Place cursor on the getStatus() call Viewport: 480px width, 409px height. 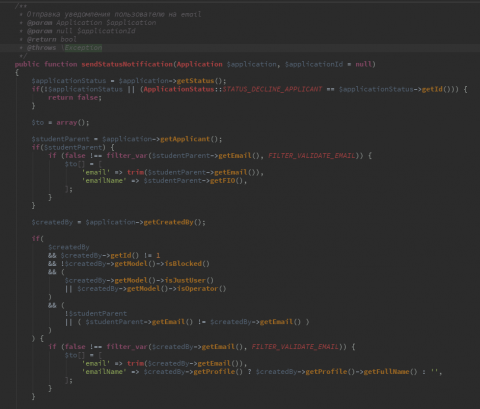click(201, 81)
